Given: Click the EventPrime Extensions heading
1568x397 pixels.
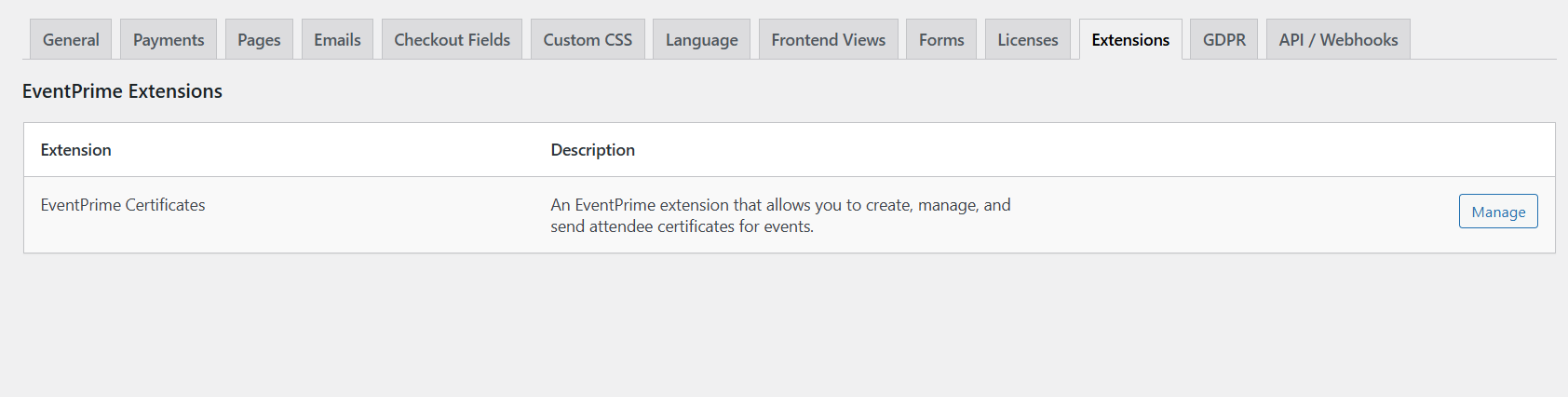Looking at the screenshot, I should point(122,91).
